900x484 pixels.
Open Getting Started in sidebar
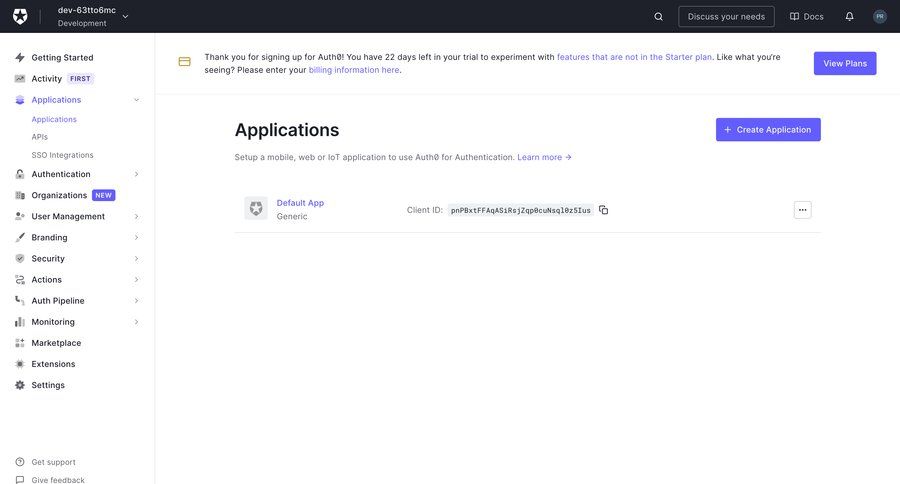(x=62, y=57)
